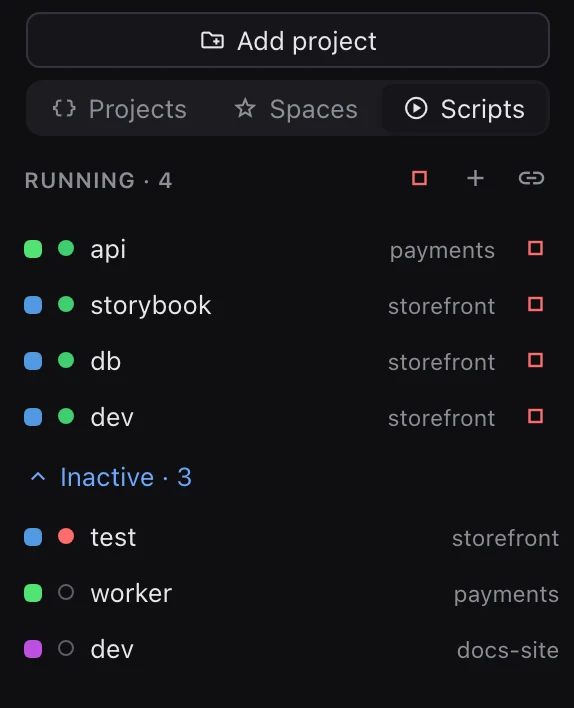Image resolution: width=574 pixels, height=708 pixels.
Task: Click the play-circle icon on the Scripts tab
Action: [416, 108]
